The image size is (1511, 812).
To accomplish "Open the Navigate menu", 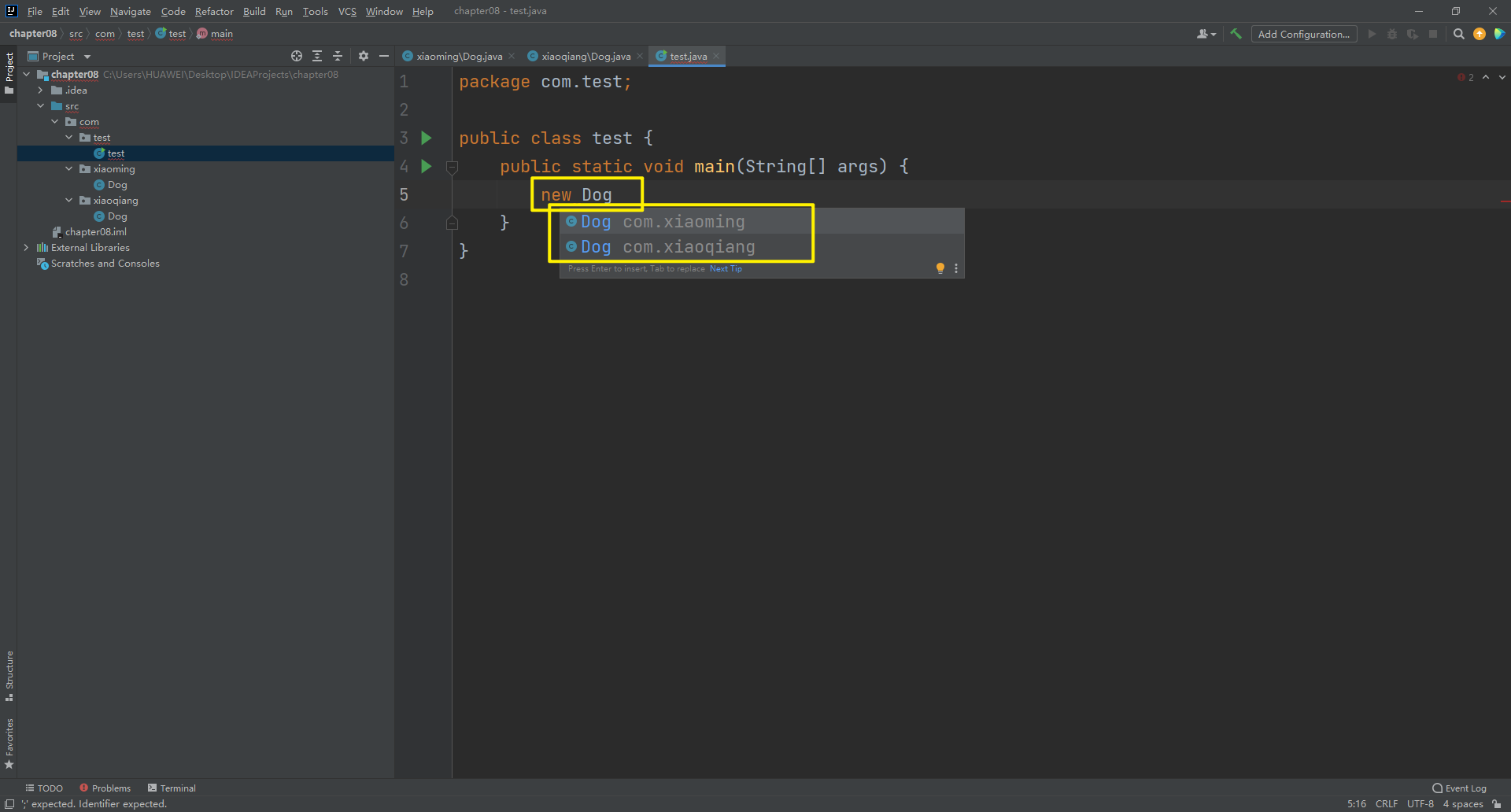I will [x=131, y=11].
